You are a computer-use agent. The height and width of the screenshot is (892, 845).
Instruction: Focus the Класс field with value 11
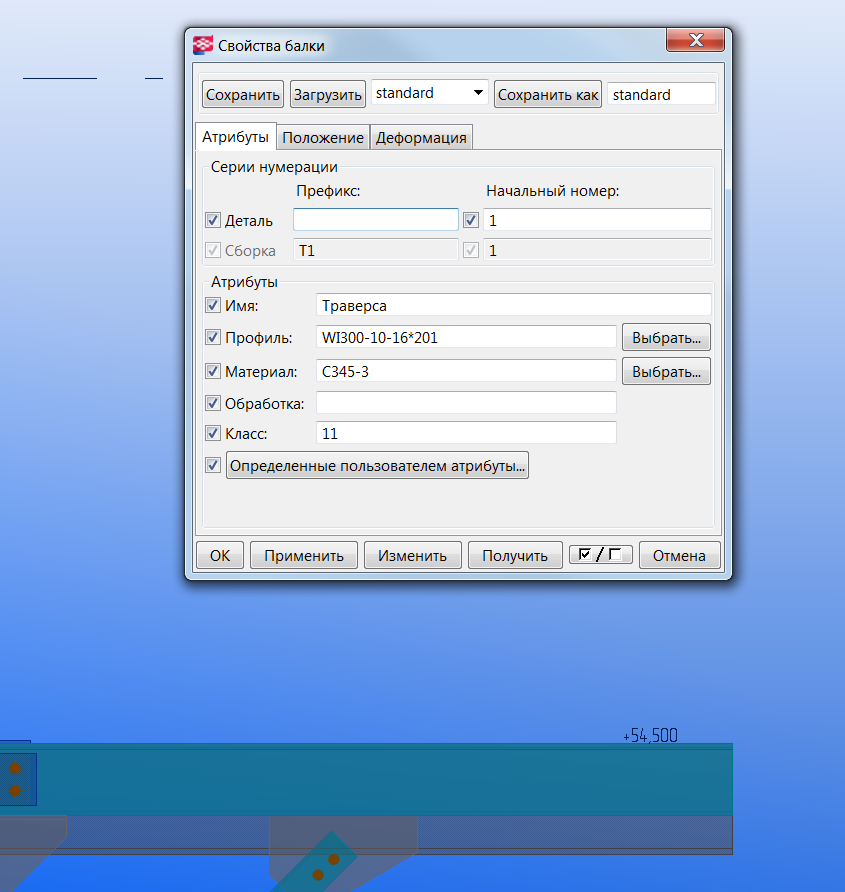tap(466, 433)
